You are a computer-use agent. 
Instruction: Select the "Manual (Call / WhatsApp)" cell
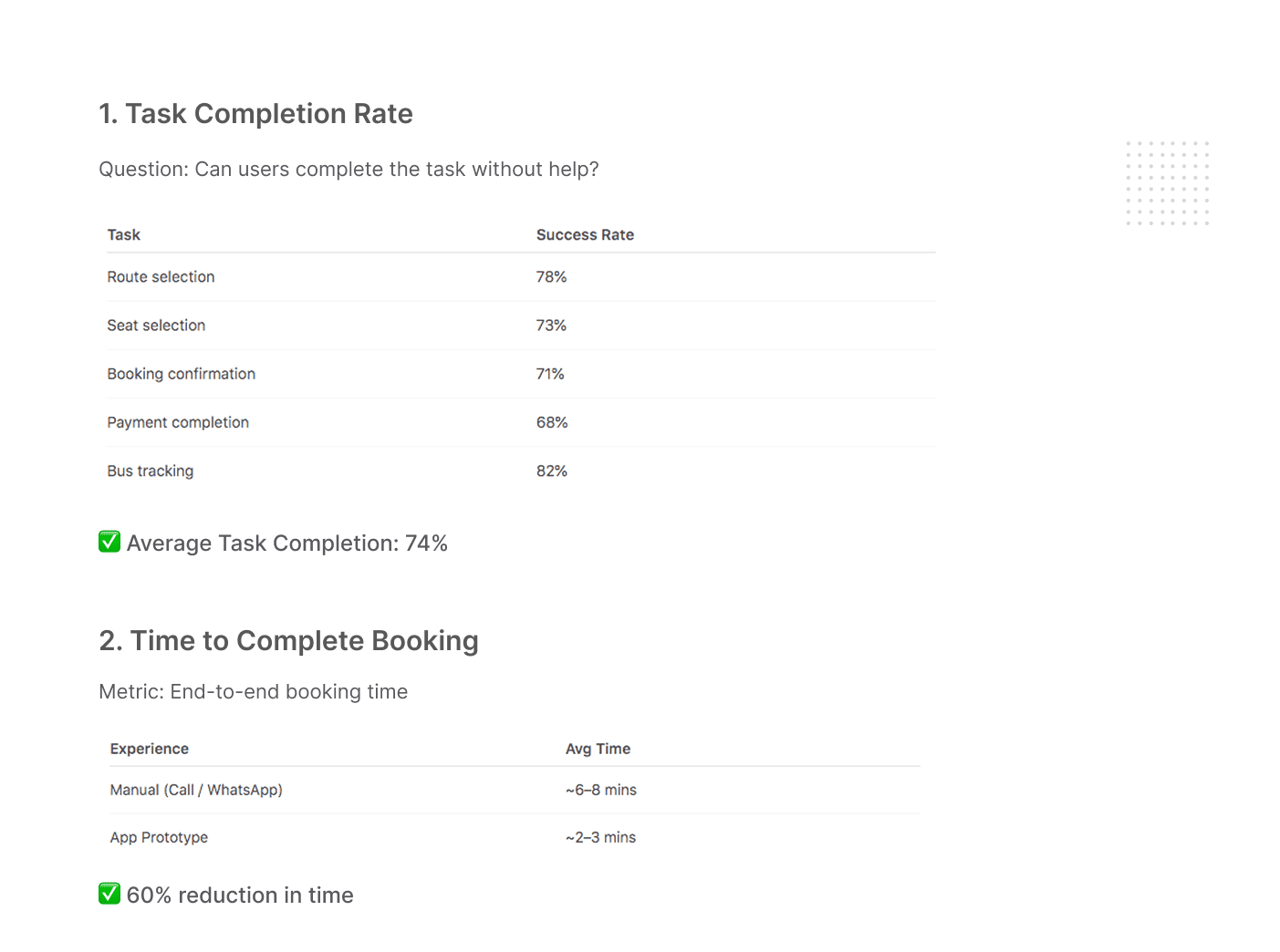point(196,790)
